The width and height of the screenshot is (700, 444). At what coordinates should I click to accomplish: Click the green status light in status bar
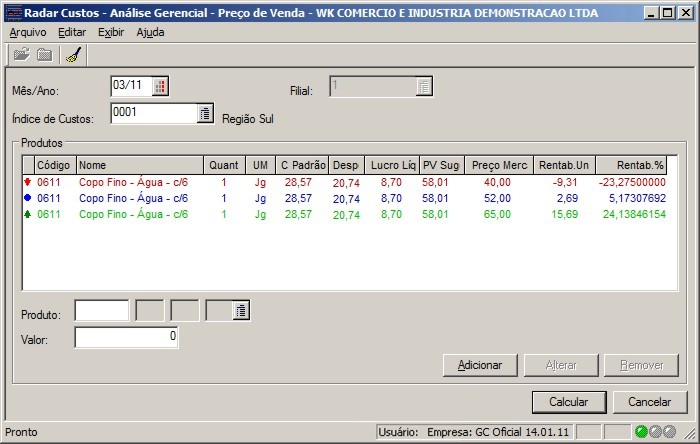pos(641,432)
